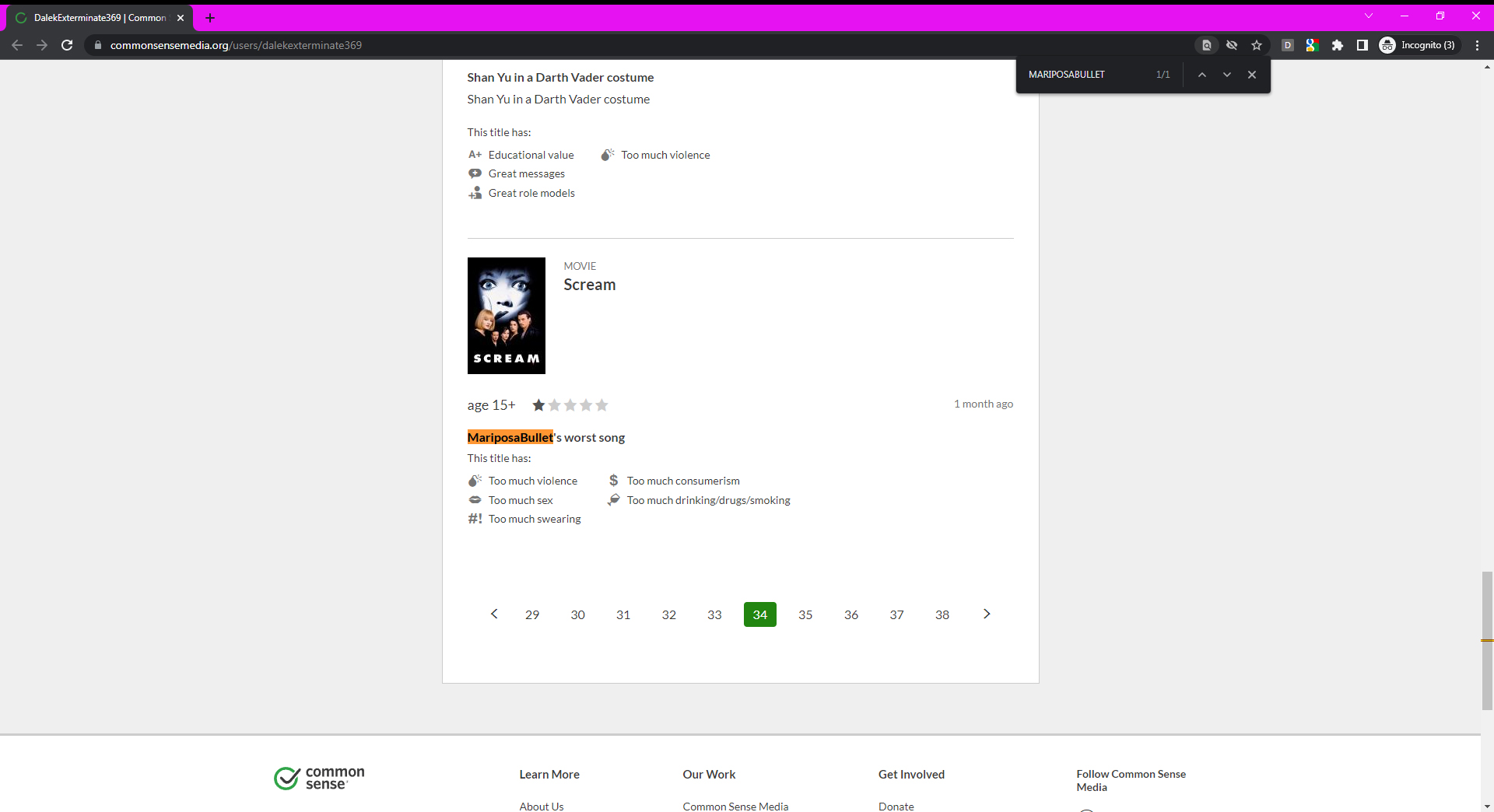Go to previous pagination page arrow
The image size is (1494, 812).
click(494, 614)
